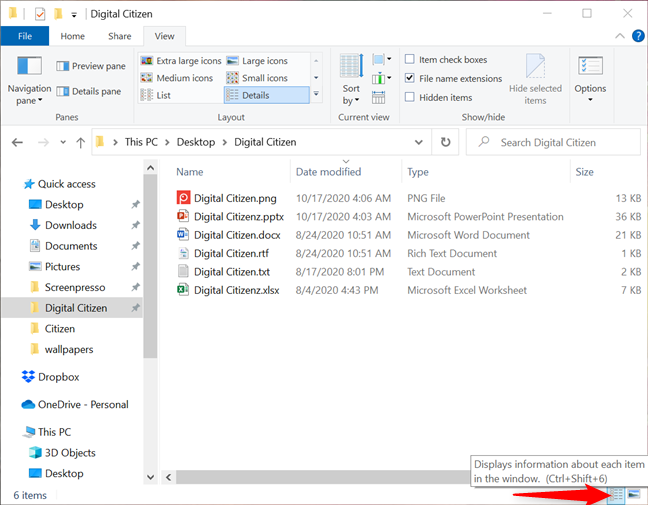Image resolution: width=648 pixels, height=505 pixels.
Task: Switch to Extra large icons layout
Action: click(x=181, y=61)
